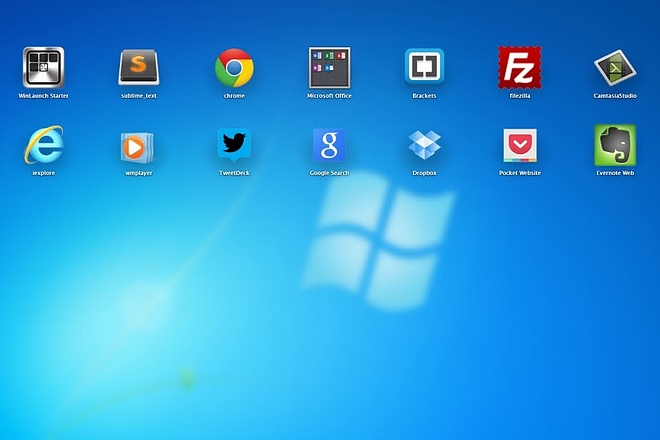Screen dimensions: 660x440
Task: Open the TweetDeck bird icon
Action: pos(234,144)
